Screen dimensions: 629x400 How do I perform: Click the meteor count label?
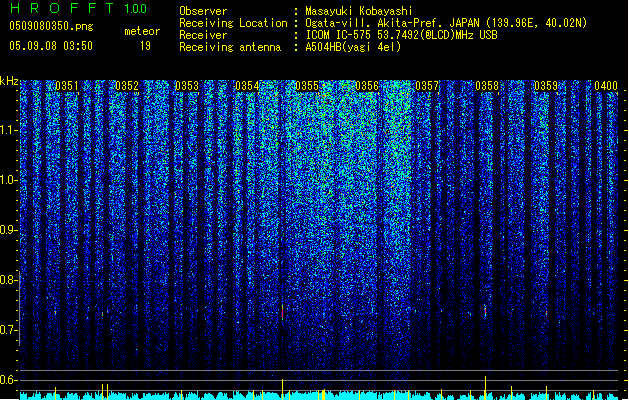tap(142, 31)
